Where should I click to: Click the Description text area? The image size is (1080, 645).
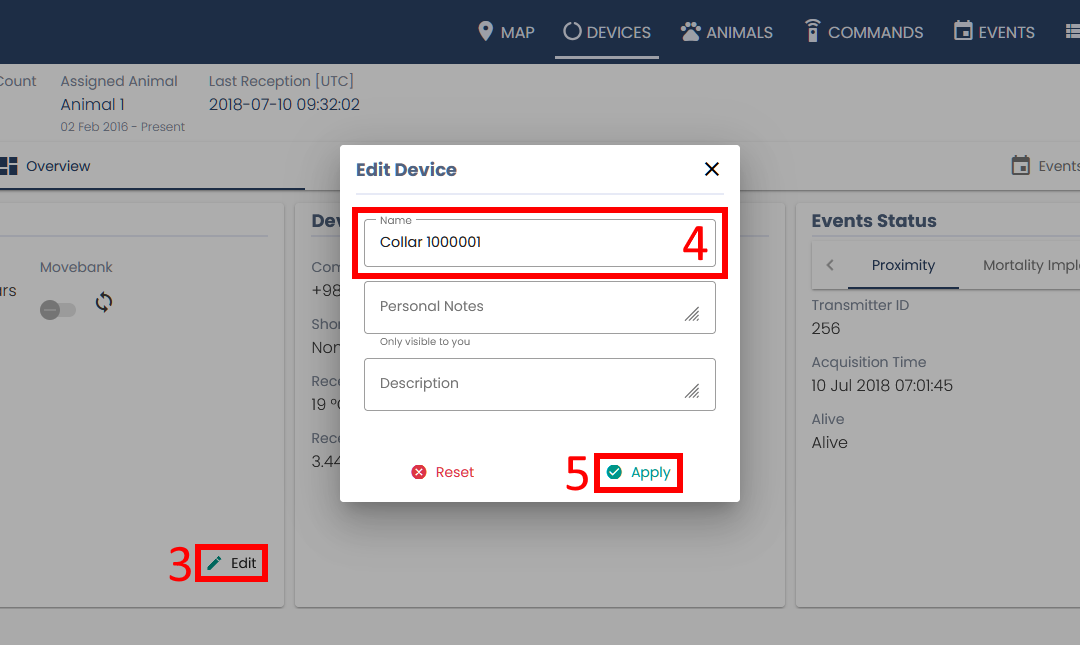pos(539,384)
